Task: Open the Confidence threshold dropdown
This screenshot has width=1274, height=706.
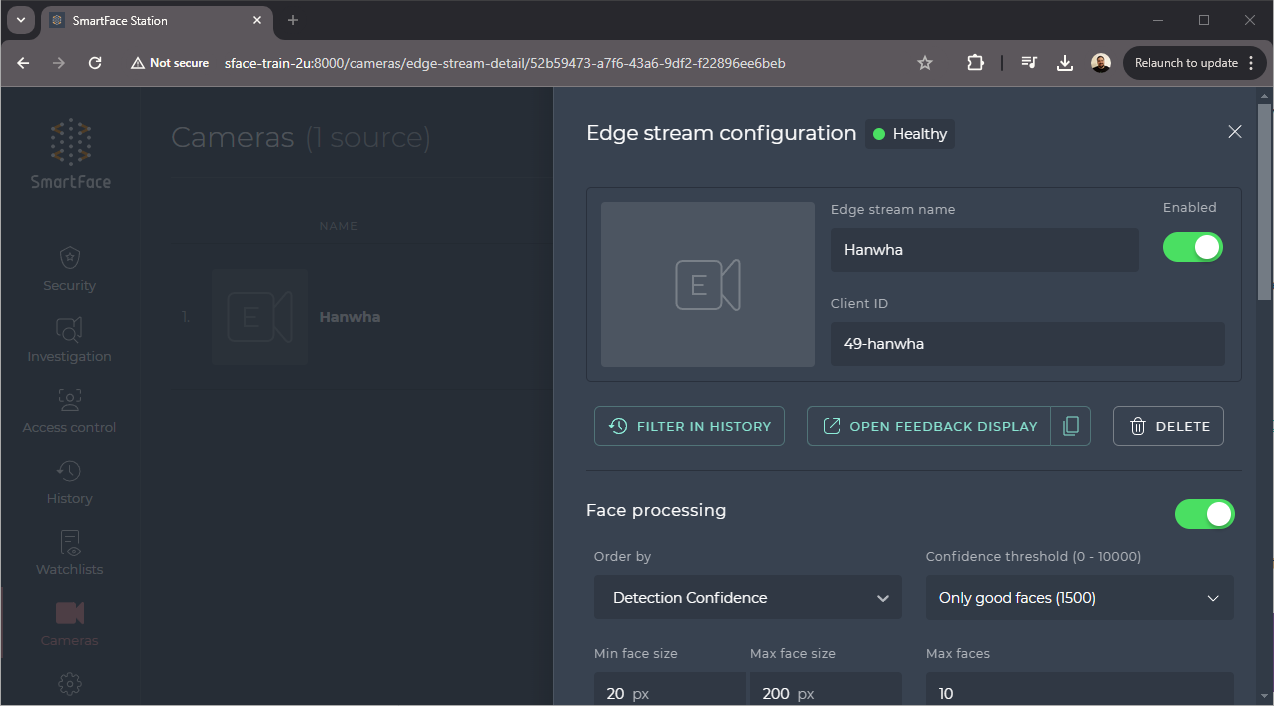Action: (1079, 597)
